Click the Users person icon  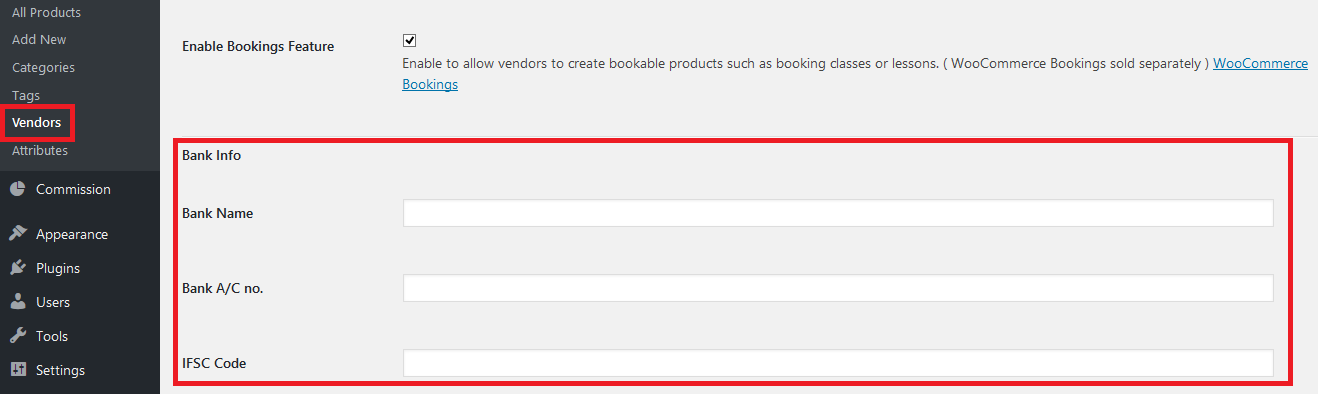coord(17,302)
